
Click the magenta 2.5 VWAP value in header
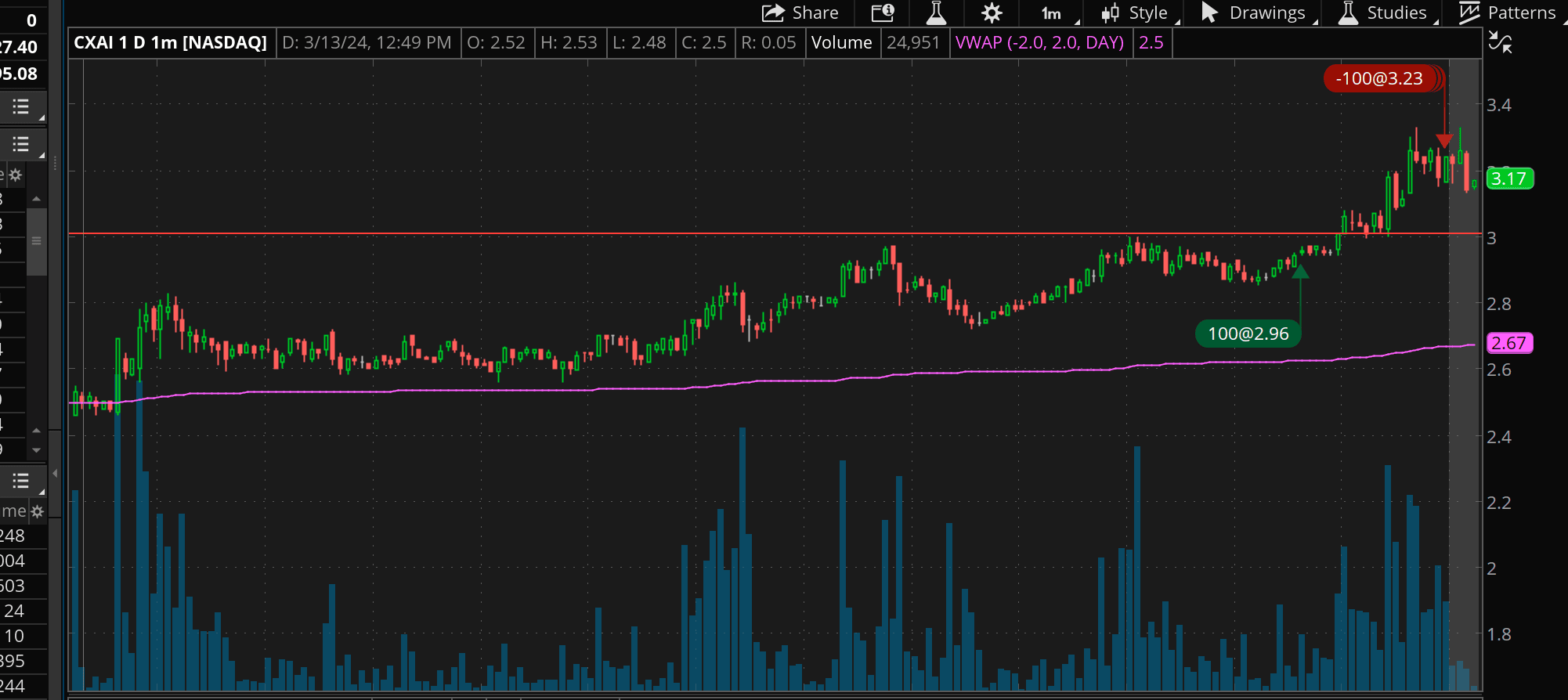[1151, 42]
